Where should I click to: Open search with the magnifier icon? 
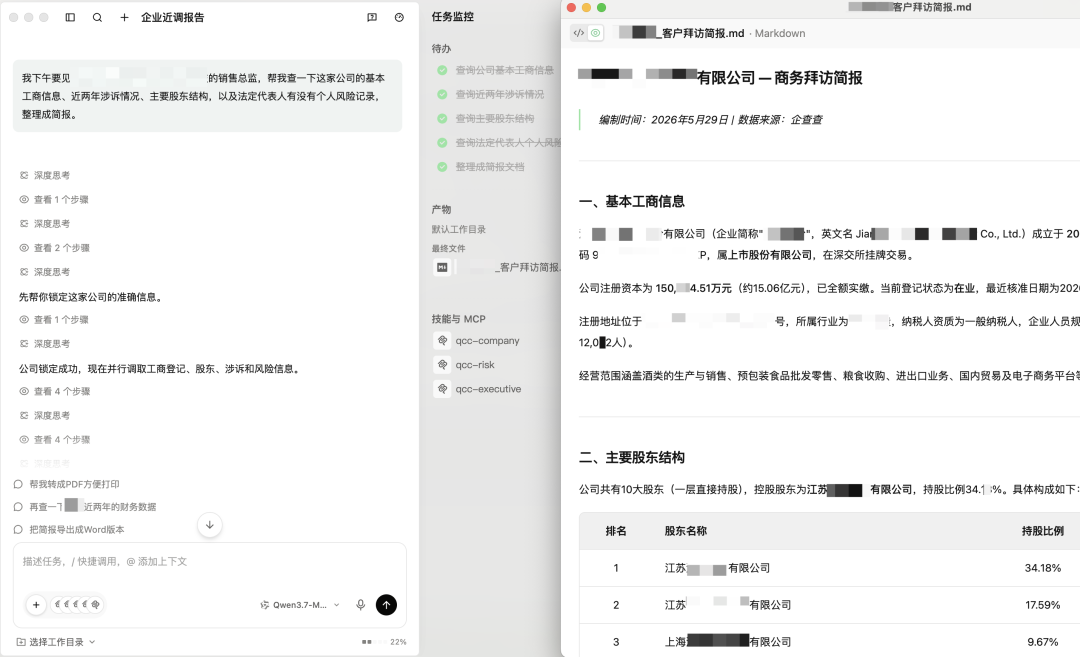(97, 17)
